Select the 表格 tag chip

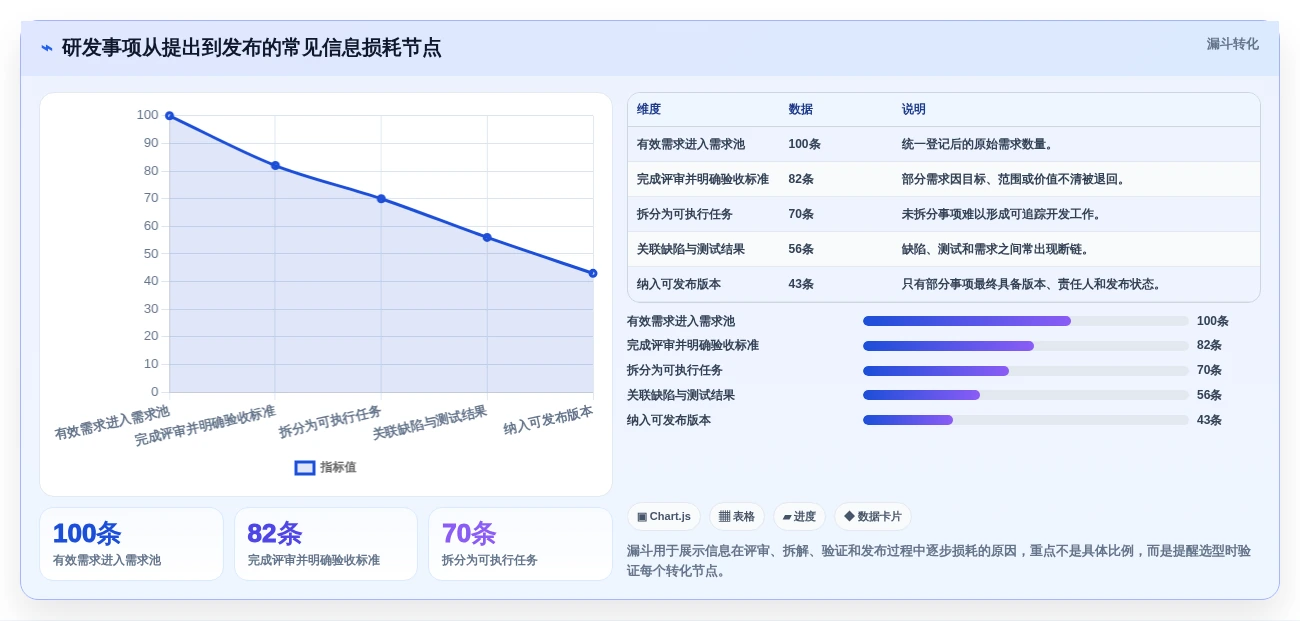(737, 516)
